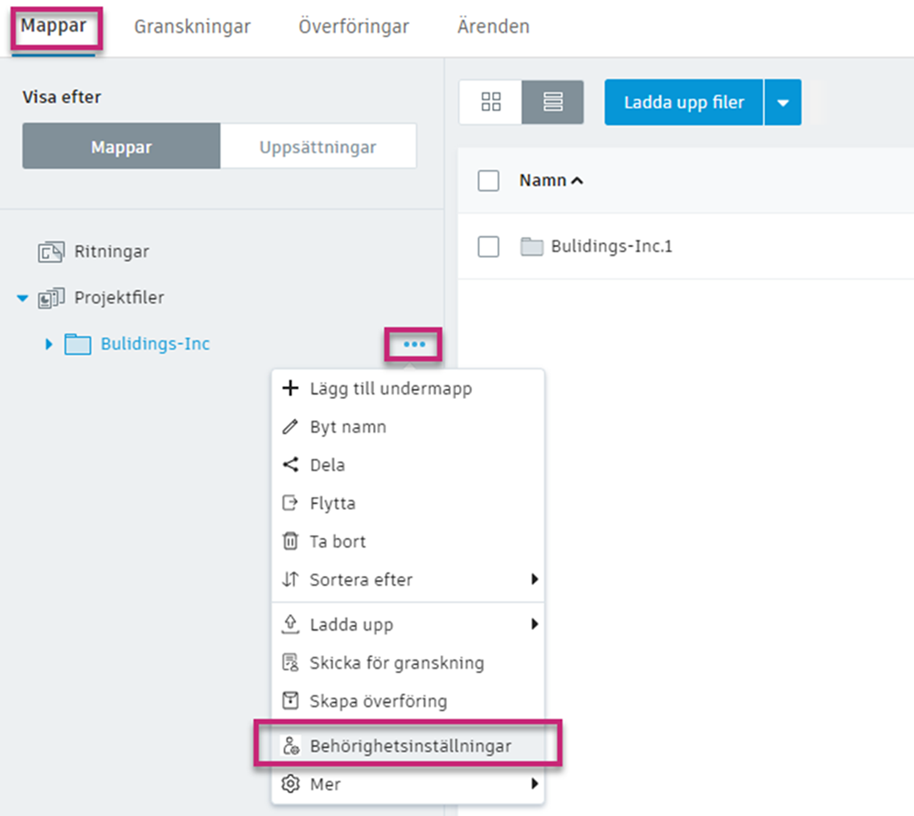Image resolution: width=914 pixels, height=816 pixels.
Task: Select Skapa överföring in the context menu
Action: (378, 701)
